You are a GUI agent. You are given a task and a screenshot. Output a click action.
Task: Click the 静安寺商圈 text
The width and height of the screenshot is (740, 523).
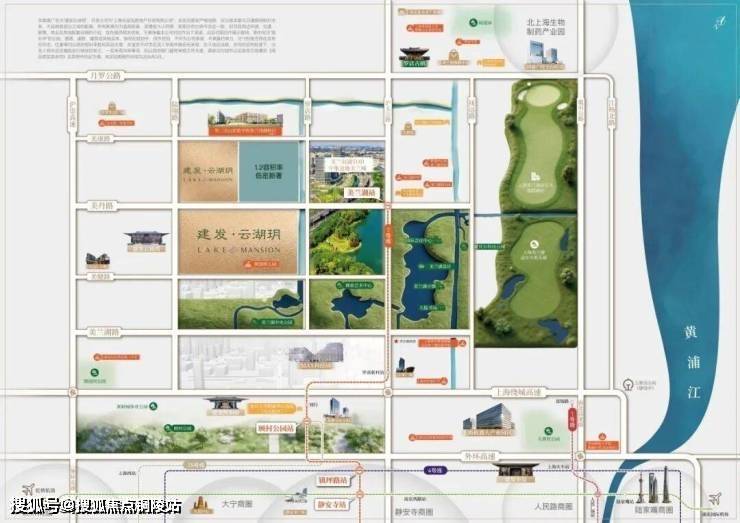click(x=414, y=512)
